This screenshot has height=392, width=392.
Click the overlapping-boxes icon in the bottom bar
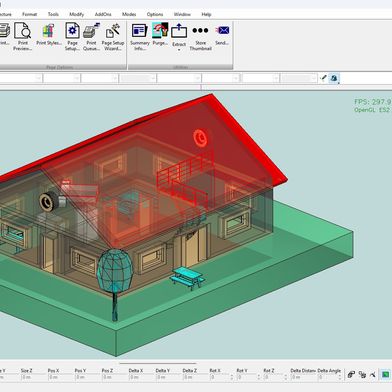(351, 375)
